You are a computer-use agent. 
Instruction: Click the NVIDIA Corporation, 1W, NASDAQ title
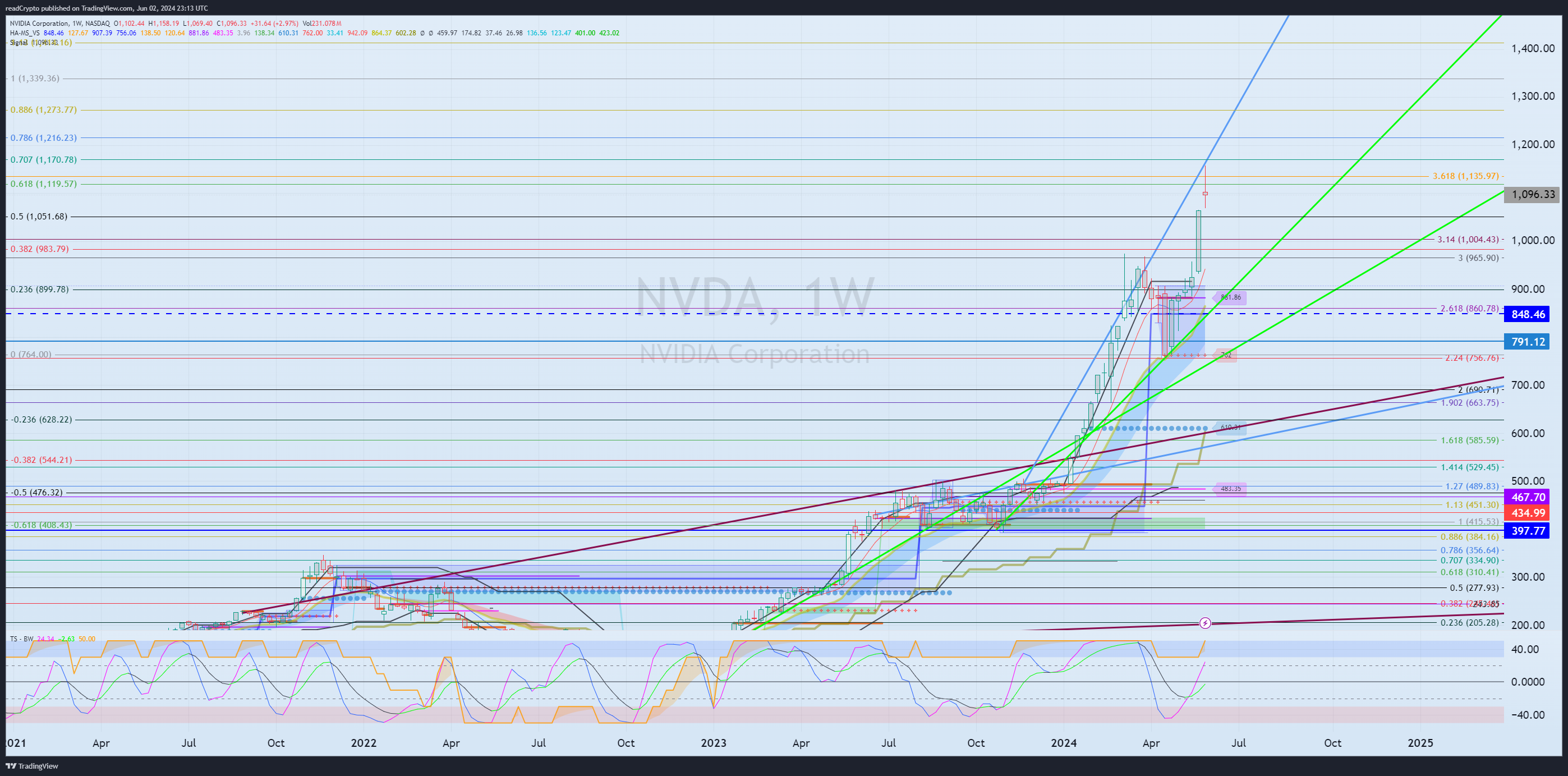(x=60, y=24)
